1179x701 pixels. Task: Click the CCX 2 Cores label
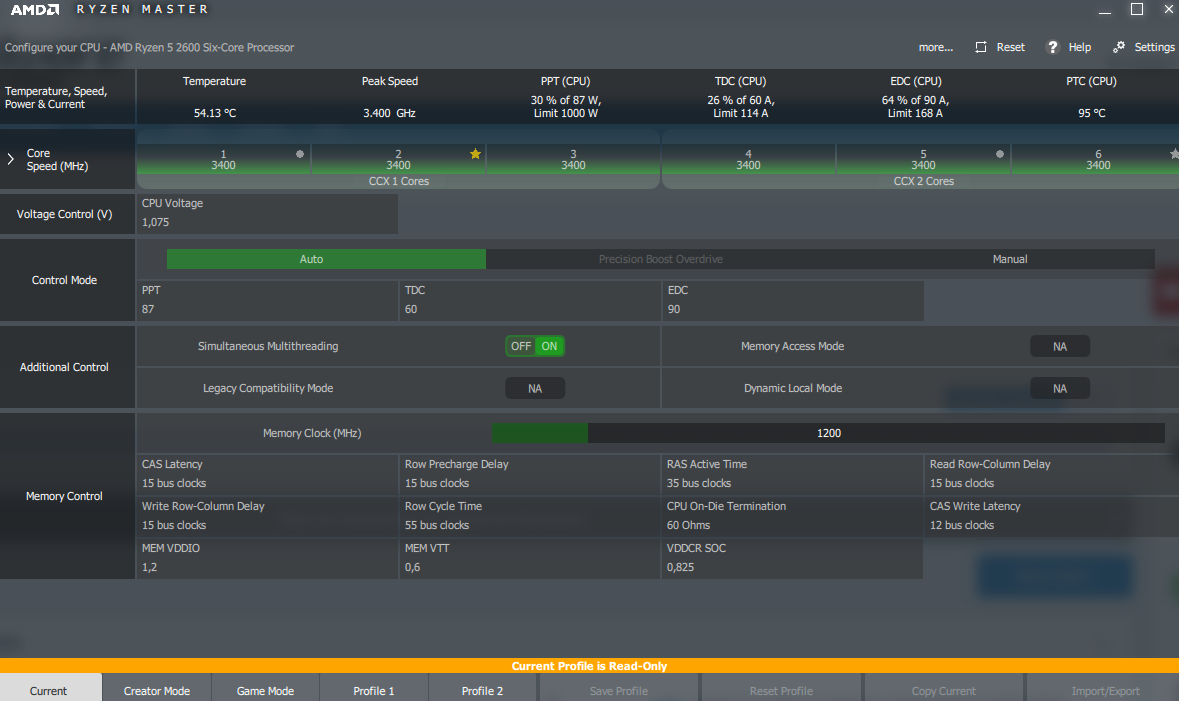point(923,181)
